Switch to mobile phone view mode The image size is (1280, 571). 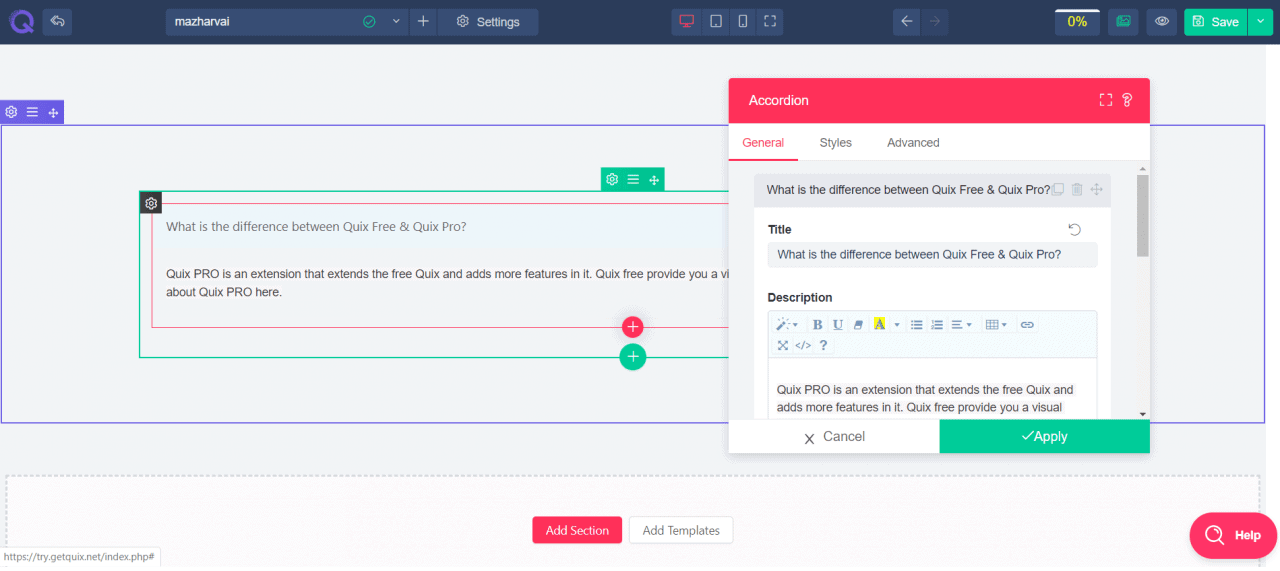point(742,21)
